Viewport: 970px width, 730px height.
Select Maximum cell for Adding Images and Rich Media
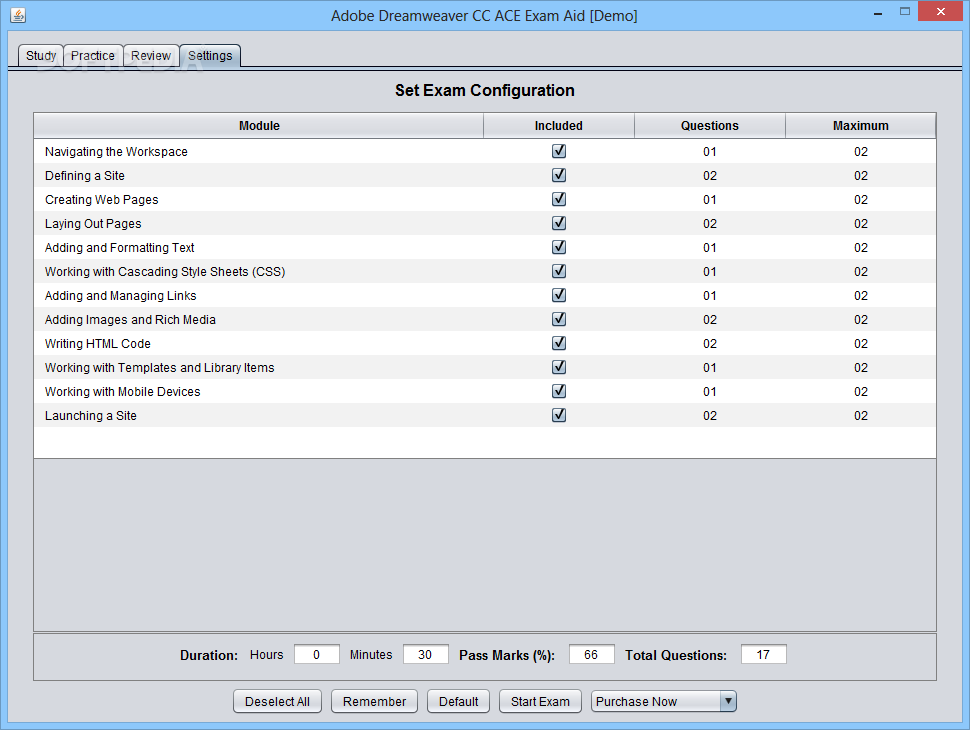coord(861,320)
